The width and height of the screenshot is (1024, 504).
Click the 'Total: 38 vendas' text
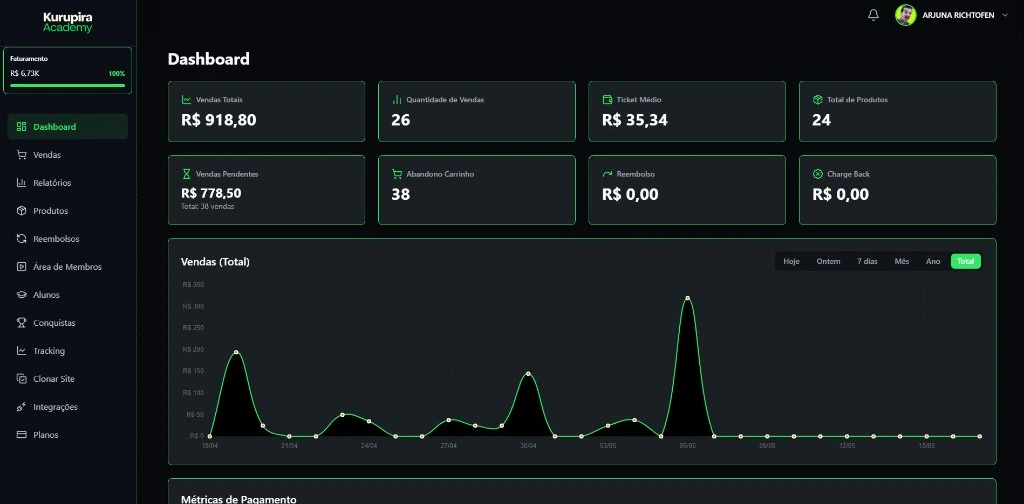[x=208, y=206]
